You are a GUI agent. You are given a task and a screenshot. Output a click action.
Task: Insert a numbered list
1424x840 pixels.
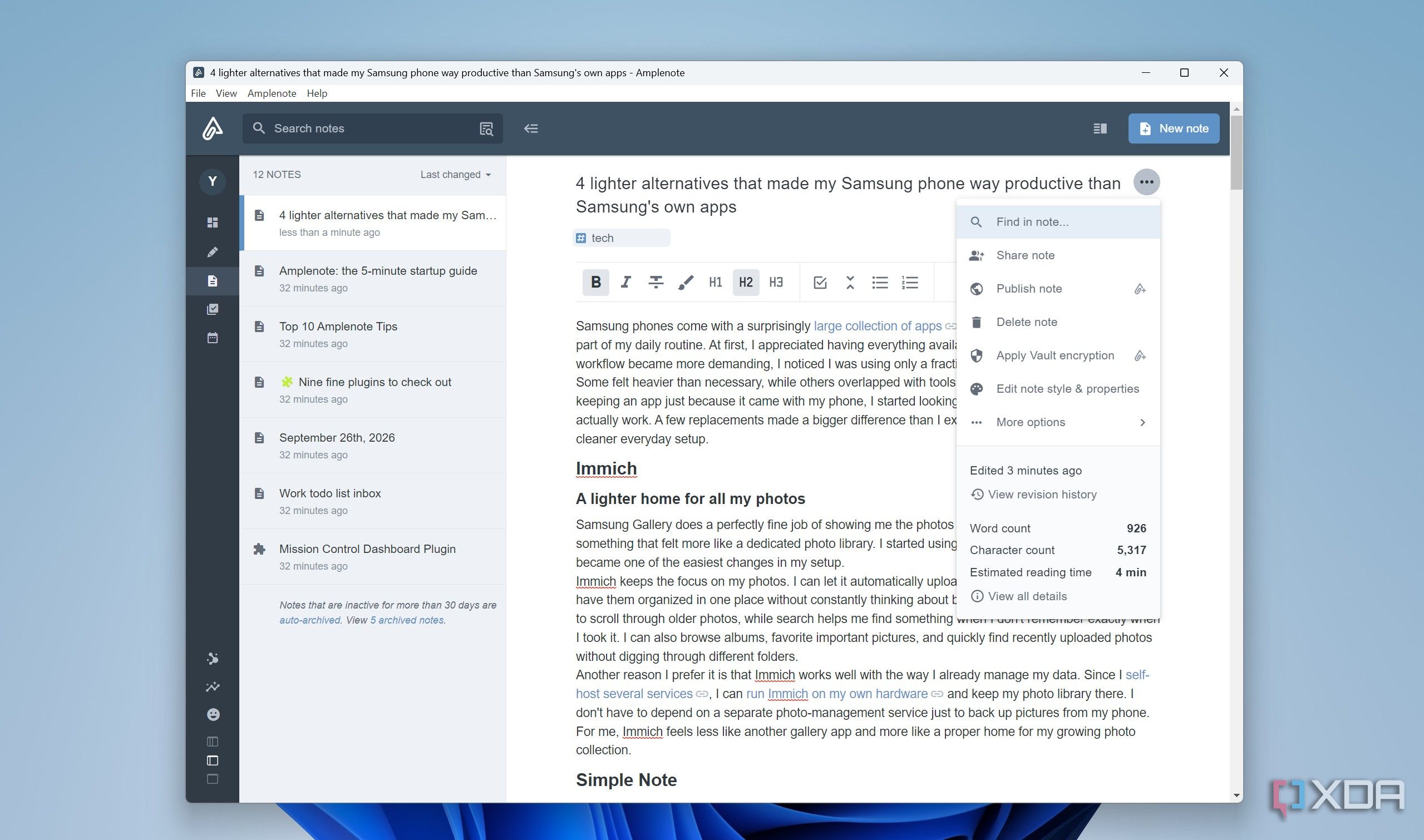pyautogui.click(x=910, y=282)
